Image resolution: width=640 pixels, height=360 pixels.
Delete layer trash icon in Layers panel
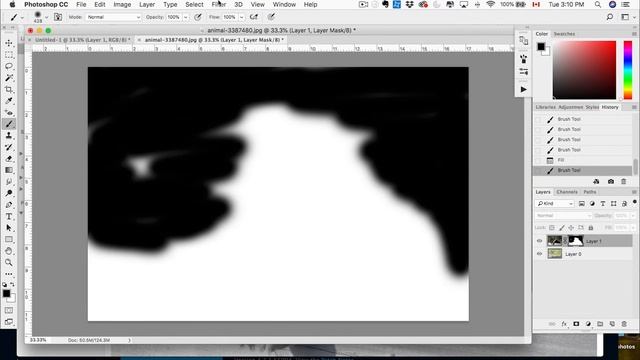click(x=624, y=324)
